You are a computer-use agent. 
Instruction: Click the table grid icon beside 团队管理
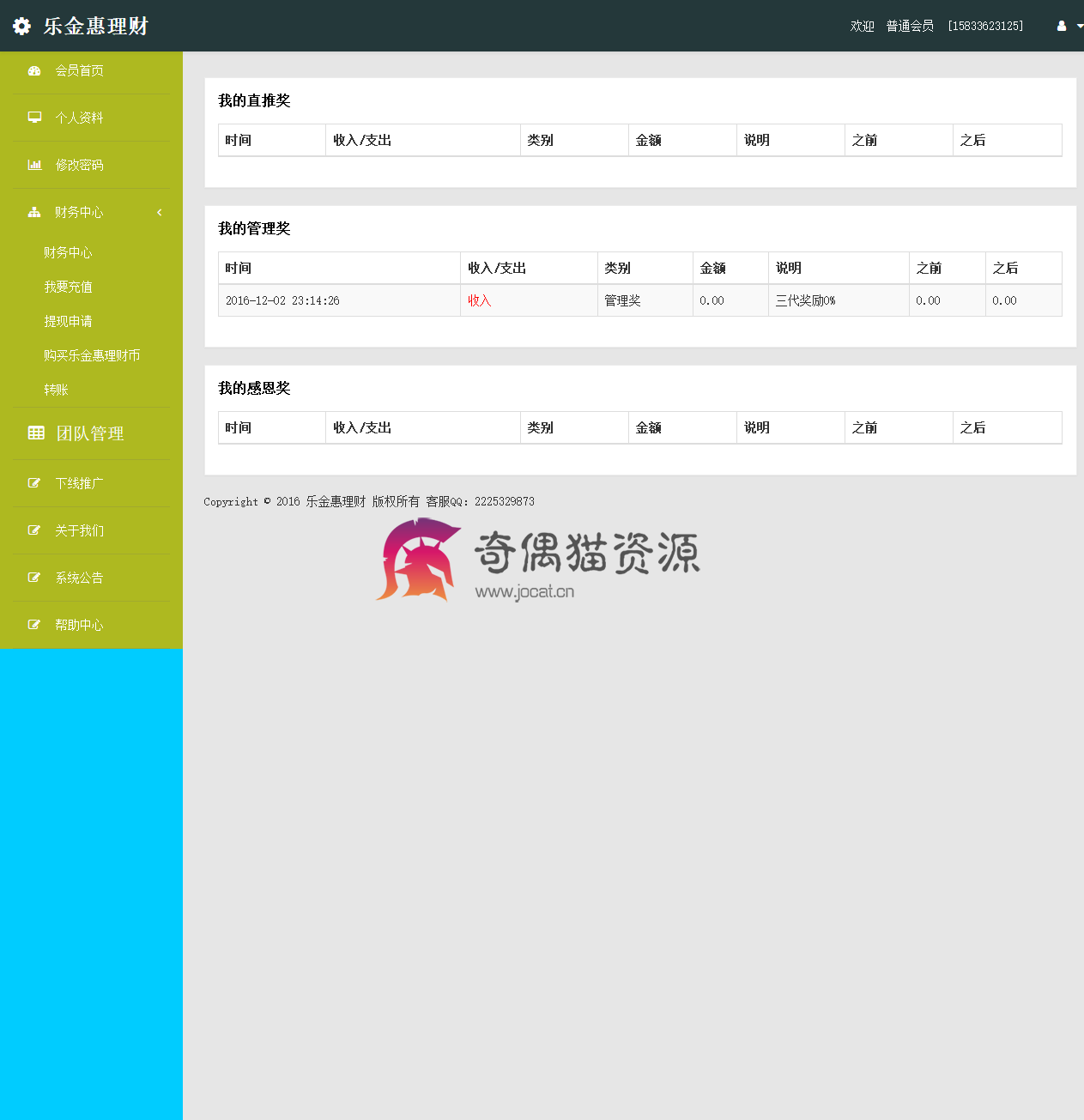click(36, 433)
